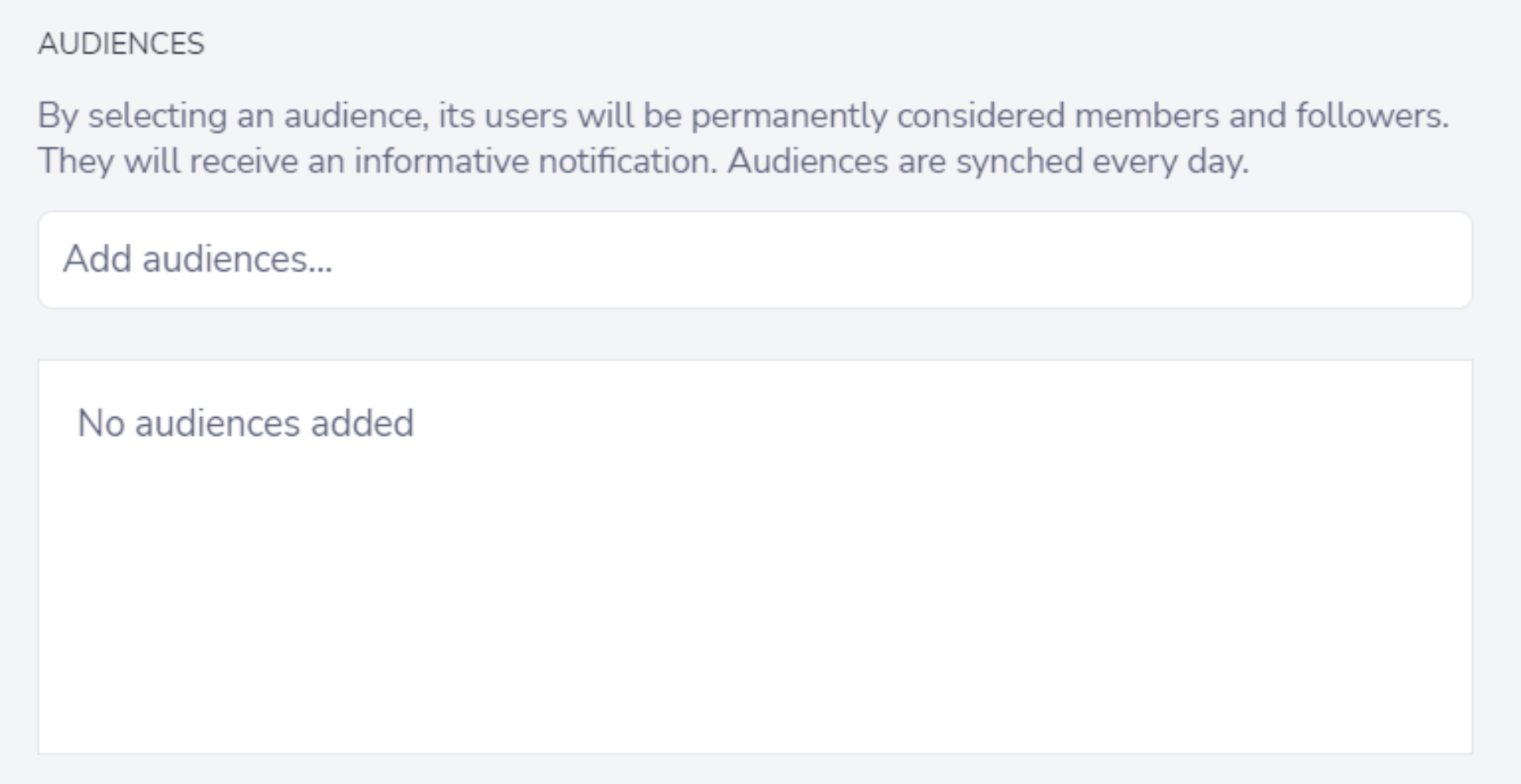Image resolution: width=1521 pixels, height=784 pixels.
Task: Focus the Add audiences... placeholder text
Action: click(x=198, y=260)
